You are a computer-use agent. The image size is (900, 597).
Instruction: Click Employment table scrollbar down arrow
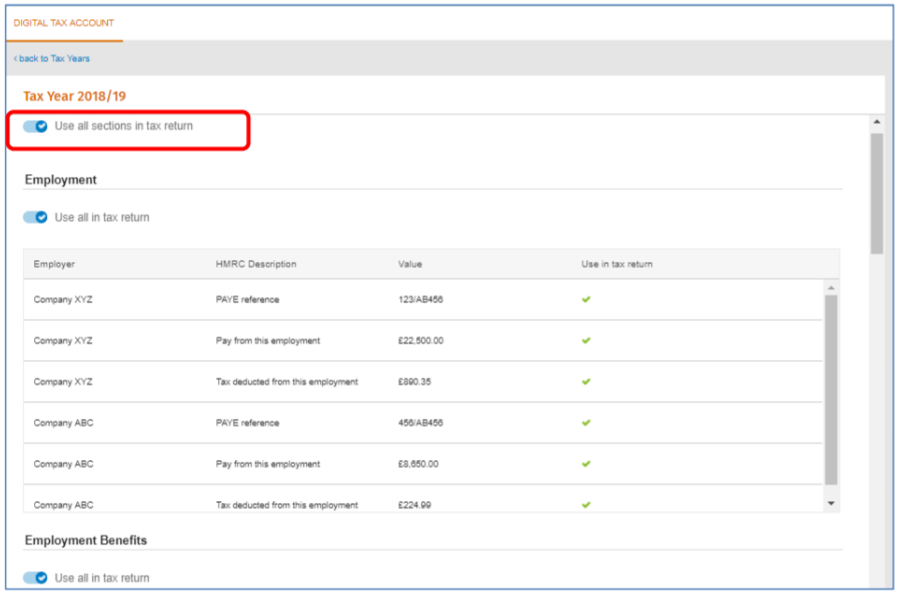coord(831,503)
